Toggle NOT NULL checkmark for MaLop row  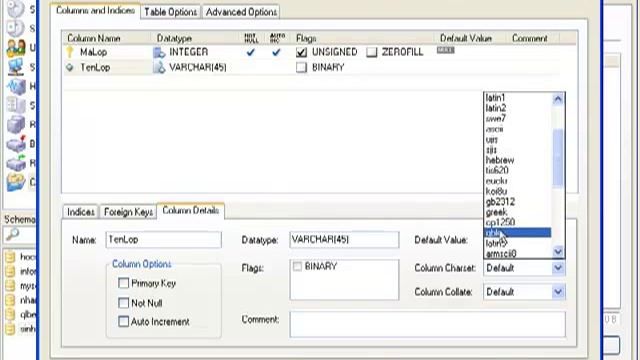tap(251, 52)
